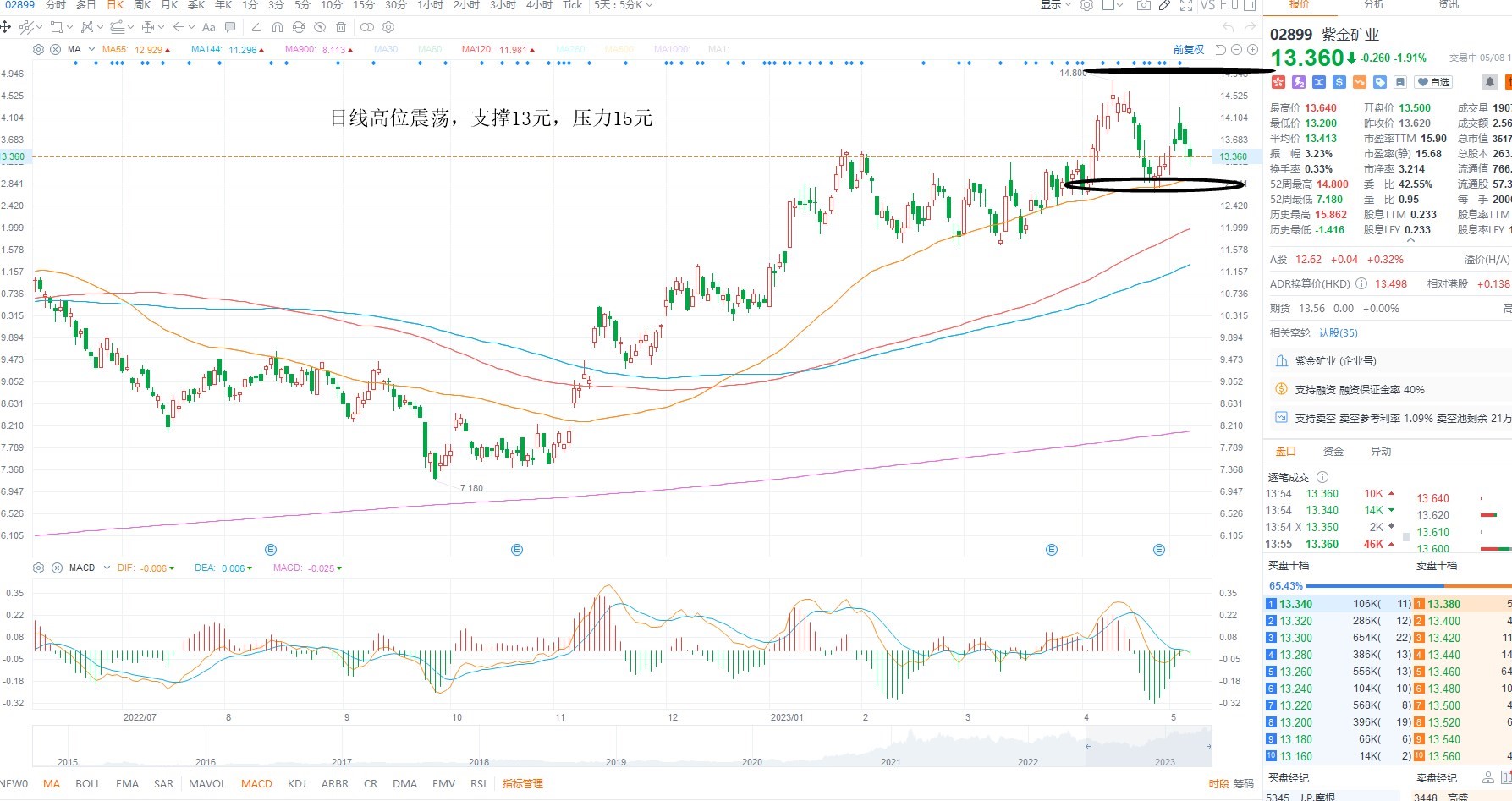Select the rectangle shape drawing tool
1512x801 pixels.
pos(56,27)
